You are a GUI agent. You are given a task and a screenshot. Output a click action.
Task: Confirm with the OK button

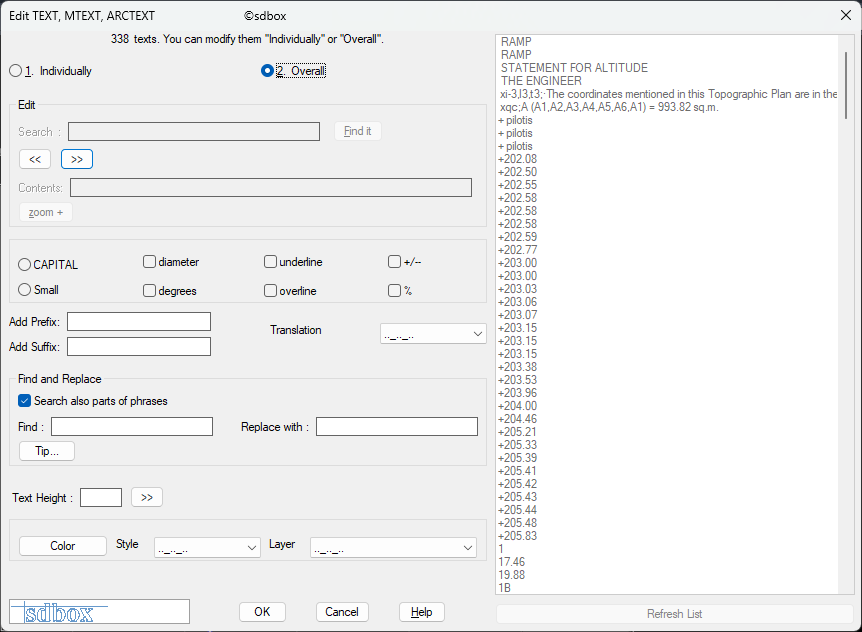(x=262, y=612)
